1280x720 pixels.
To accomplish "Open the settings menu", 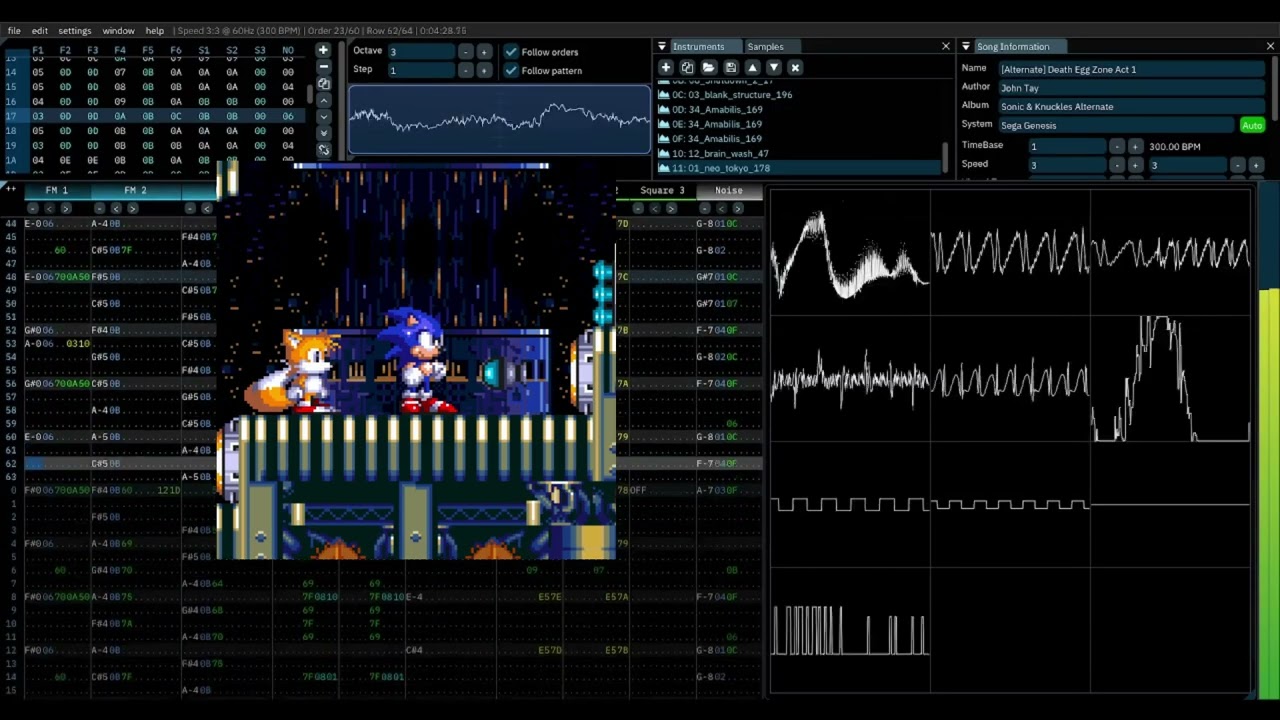I will coord(75,31).
